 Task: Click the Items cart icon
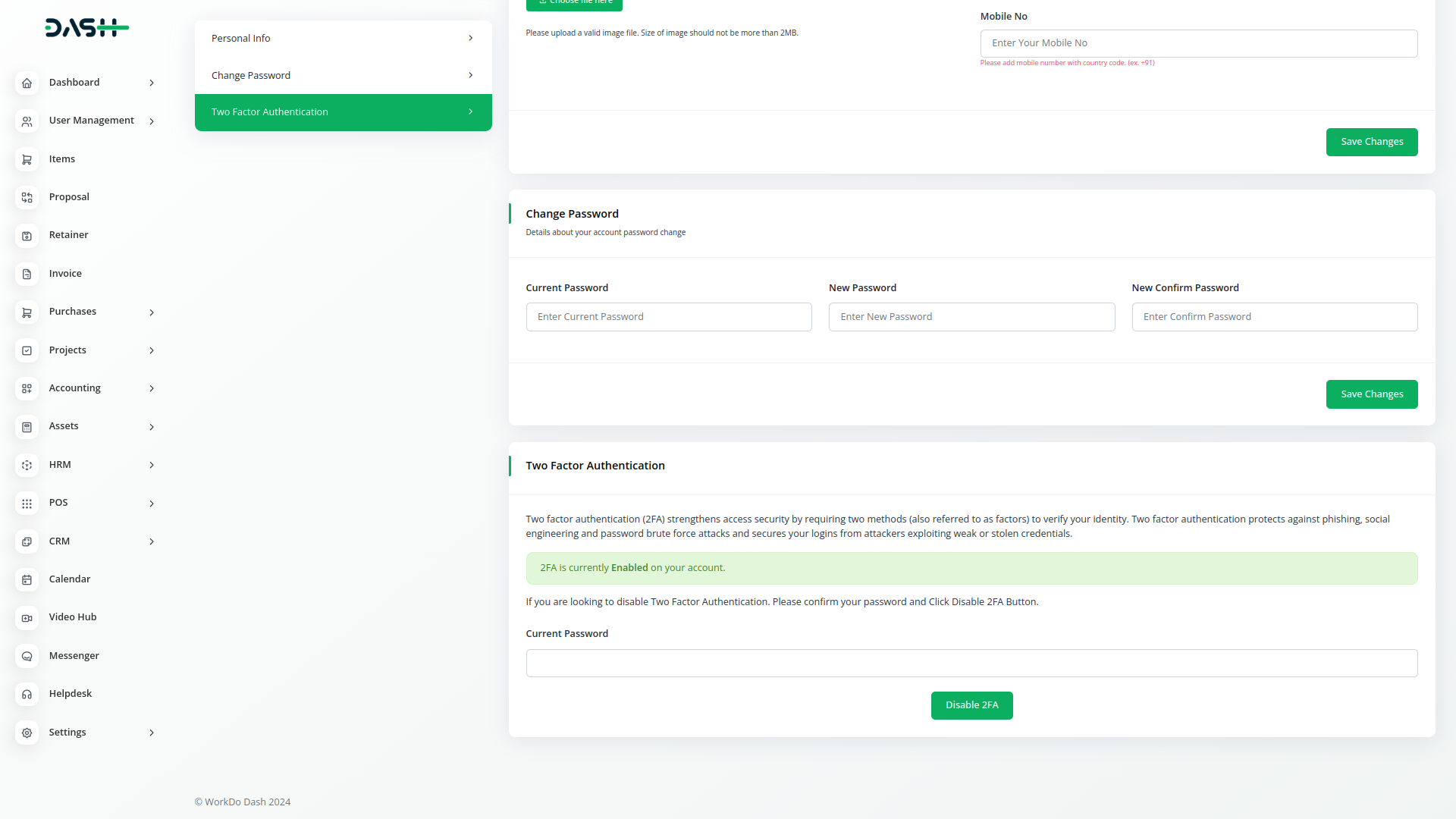point(27,159)
